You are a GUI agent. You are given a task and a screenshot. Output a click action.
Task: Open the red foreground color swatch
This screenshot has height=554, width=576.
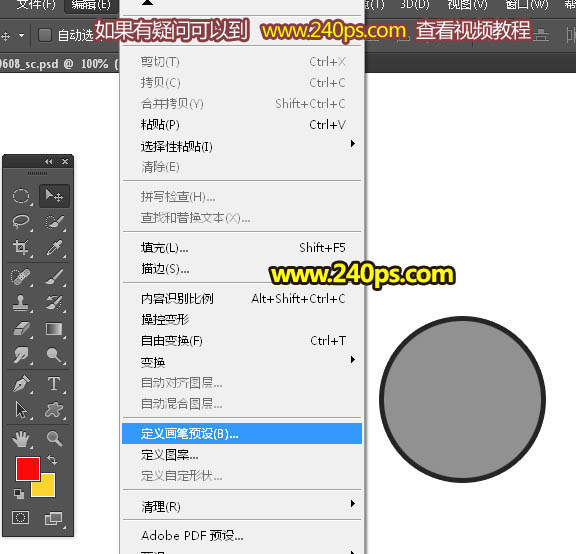(28, 469)
